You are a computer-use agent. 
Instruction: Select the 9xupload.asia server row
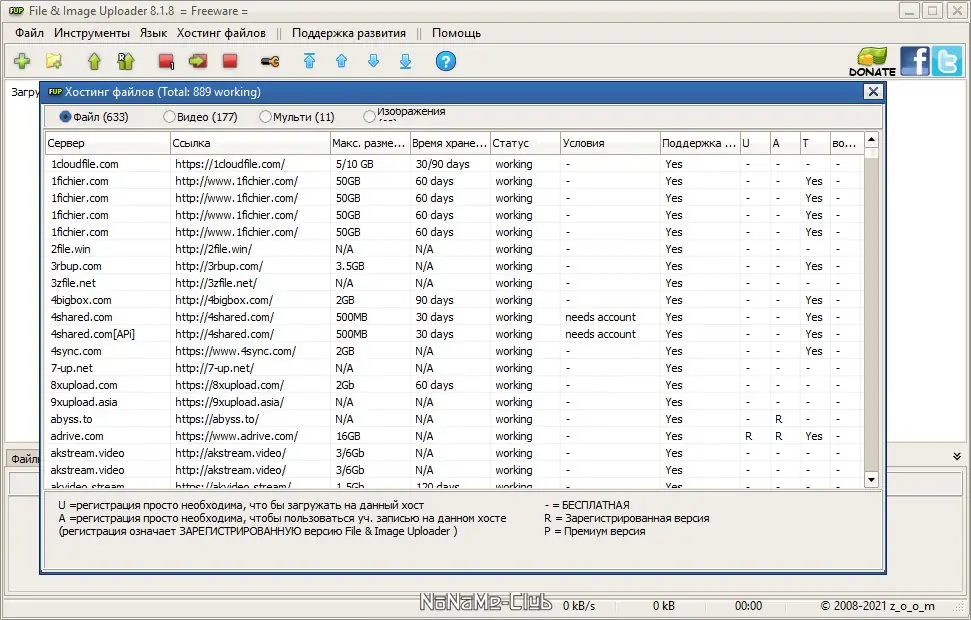point(455,402)
